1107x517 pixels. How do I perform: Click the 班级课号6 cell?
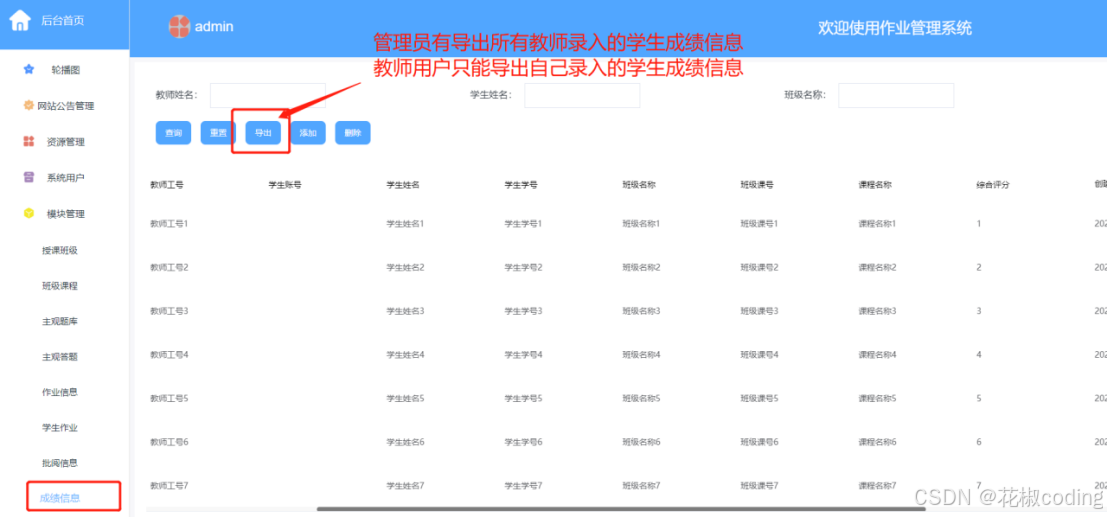759,442
